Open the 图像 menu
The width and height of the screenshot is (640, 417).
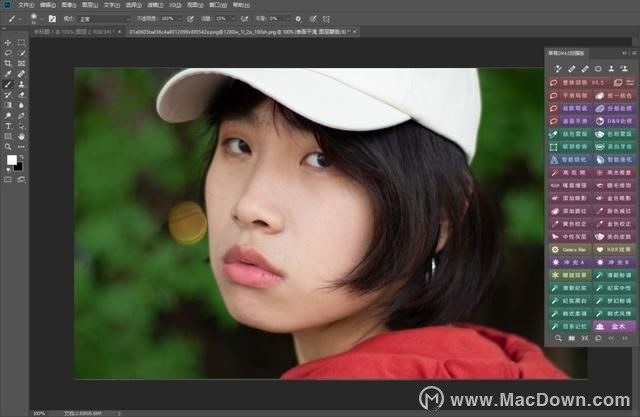click(69, 5)
